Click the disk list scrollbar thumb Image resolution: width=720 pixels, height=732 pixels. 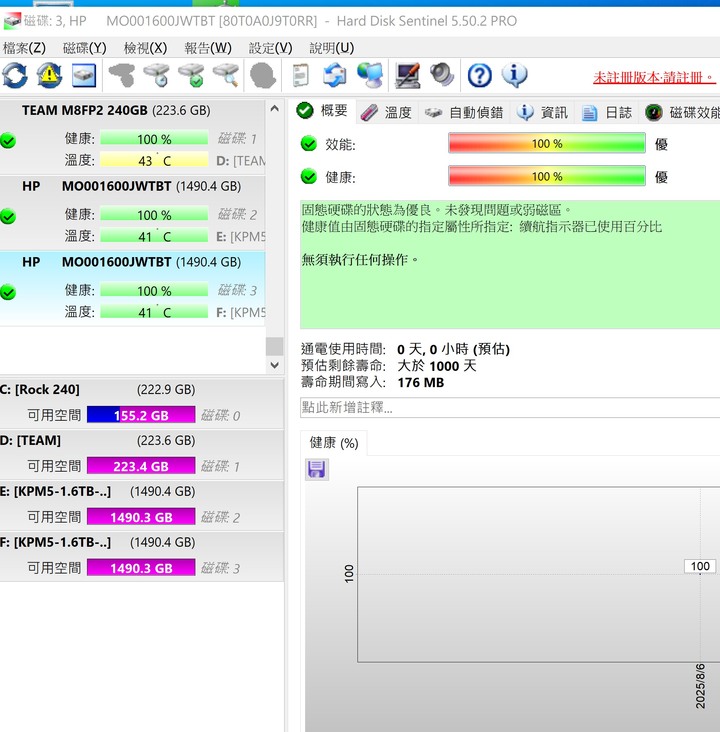coord(275,346)
